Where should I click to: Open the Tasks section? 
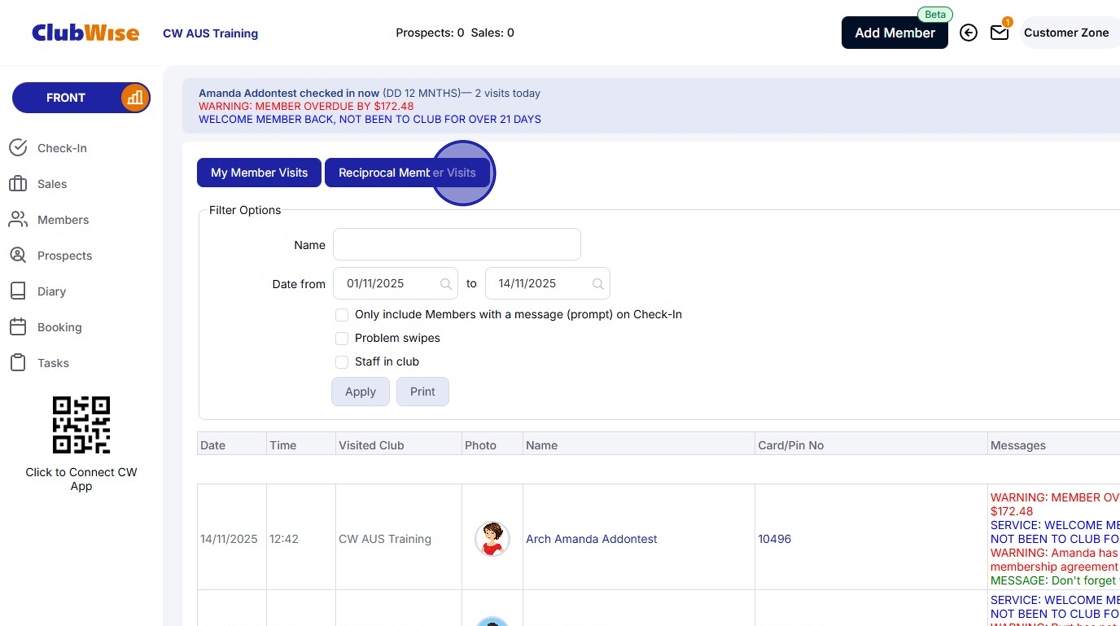(x=53, y=362)
